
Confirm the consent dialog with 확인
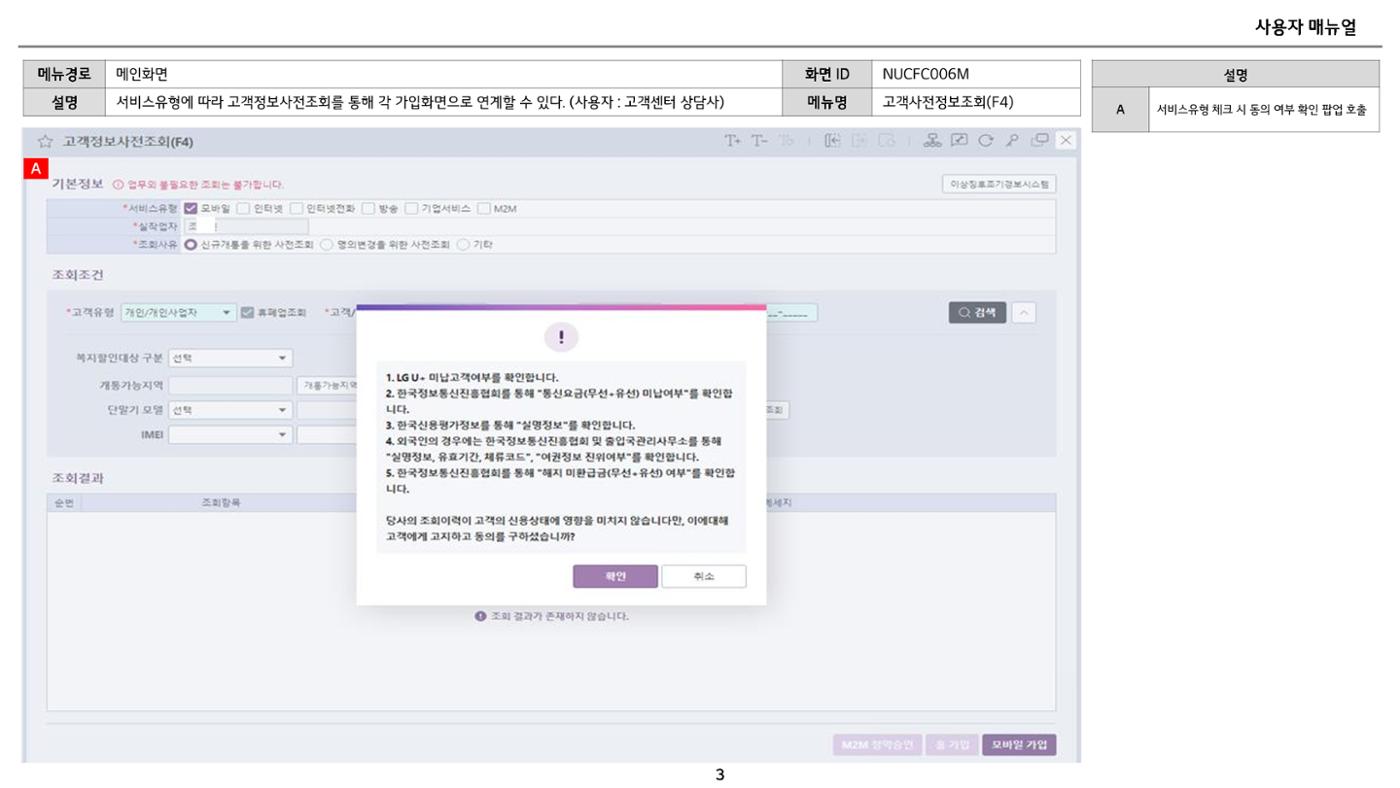coord(615,576)
